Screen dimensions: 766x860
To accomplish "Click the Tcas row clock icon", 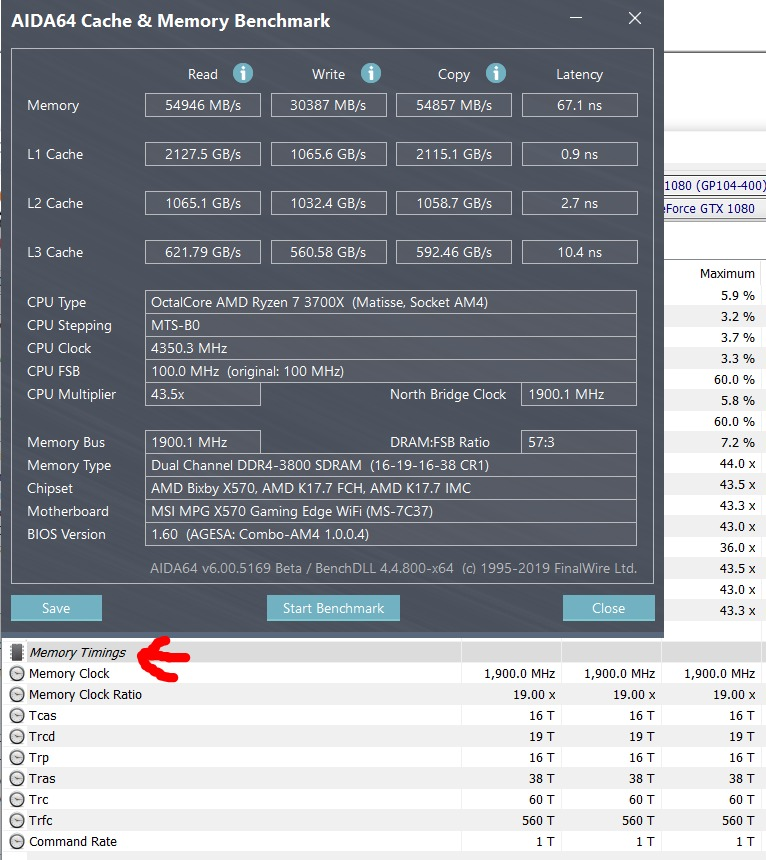I will (x=17, y=715).
